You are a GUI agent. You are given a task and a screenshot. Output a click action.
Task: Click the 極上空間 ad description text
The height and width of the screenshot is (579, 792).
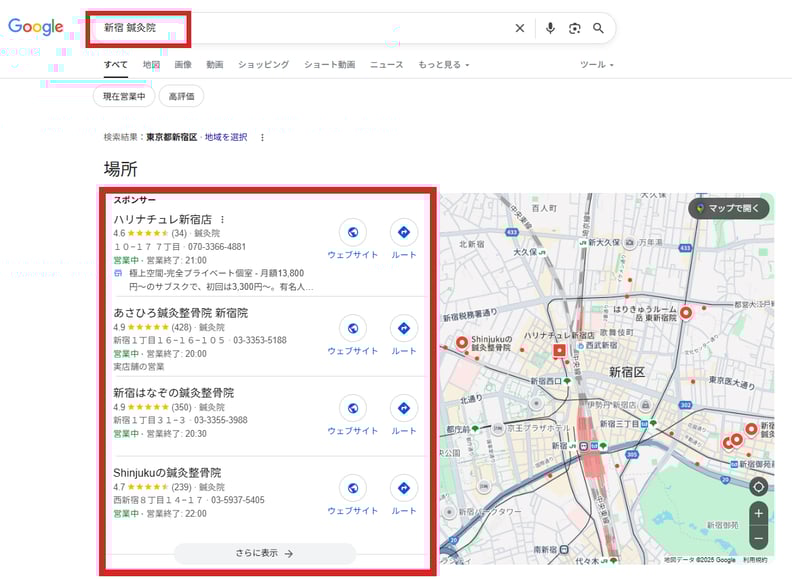click(x=221, y=280)
